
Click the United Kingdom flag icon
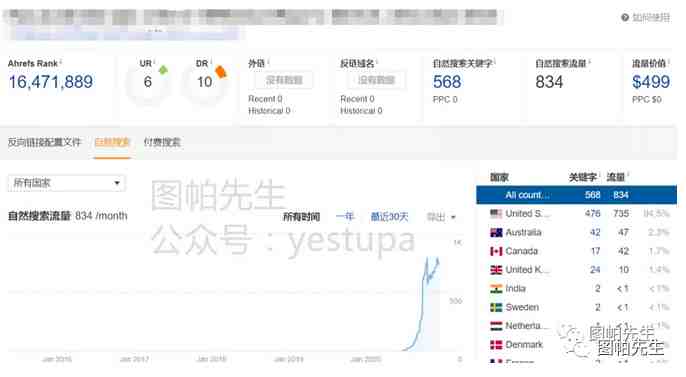(x=496, y=270)
